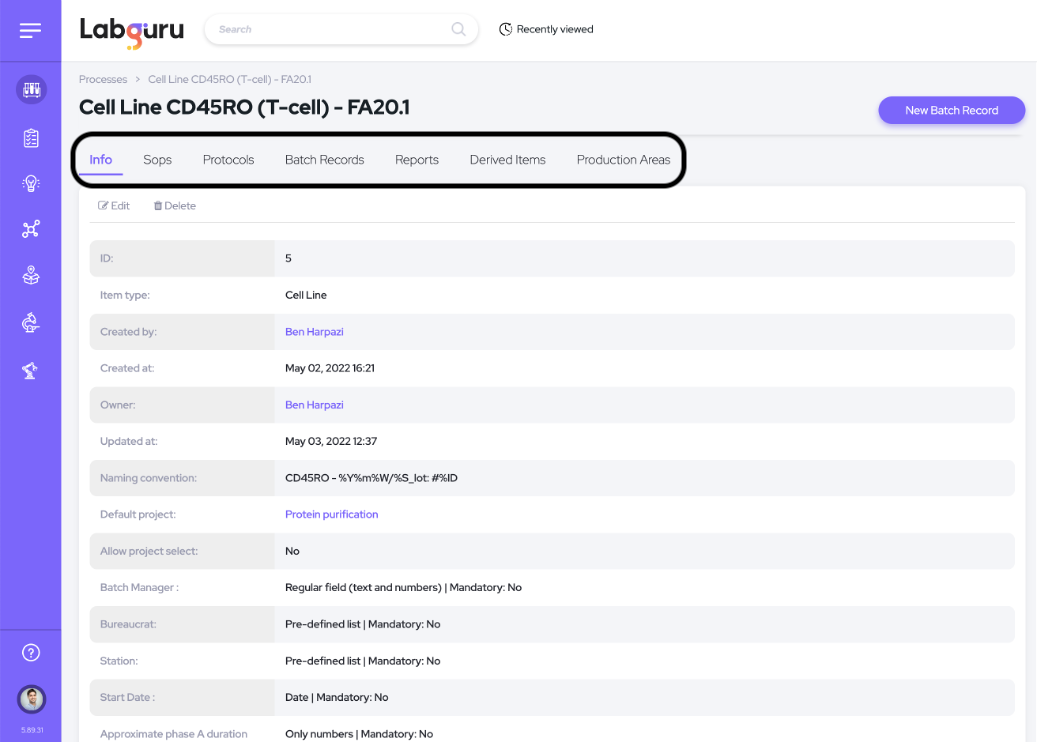Open the help question mark icon
Viewport: 1038px width, 742px height.
31,653
